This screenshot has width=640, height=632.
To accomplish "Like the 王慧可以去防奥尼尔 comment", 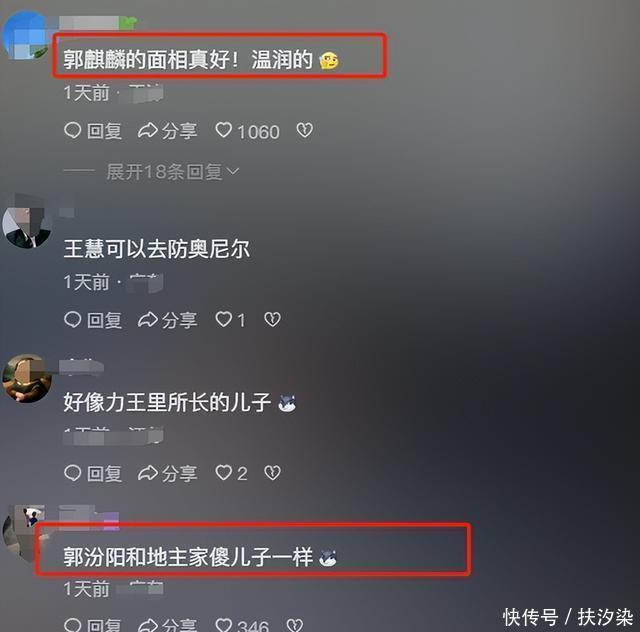I will [x=231, y=320].
